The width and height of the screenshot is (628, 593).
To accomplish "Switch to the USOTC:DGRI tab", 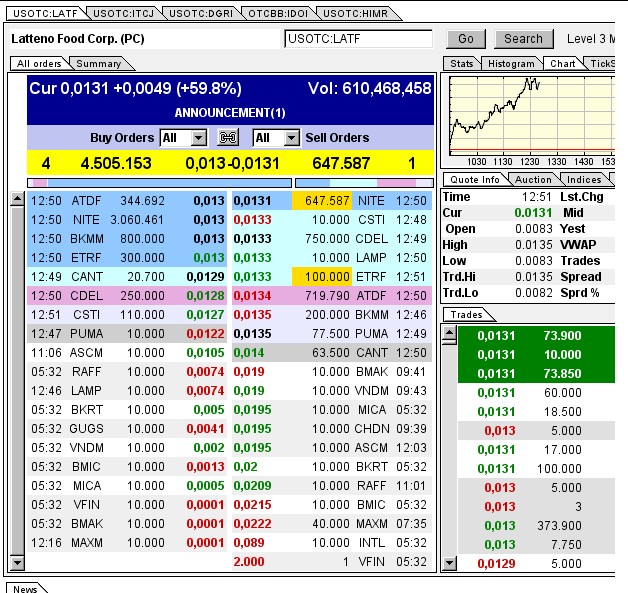I will pos(201,14).
